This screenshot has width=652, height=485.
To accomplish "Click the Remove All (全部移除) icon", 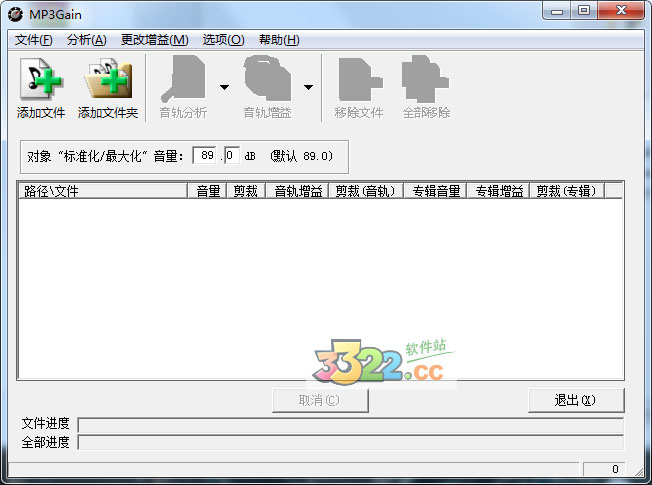I will (425, 79).
